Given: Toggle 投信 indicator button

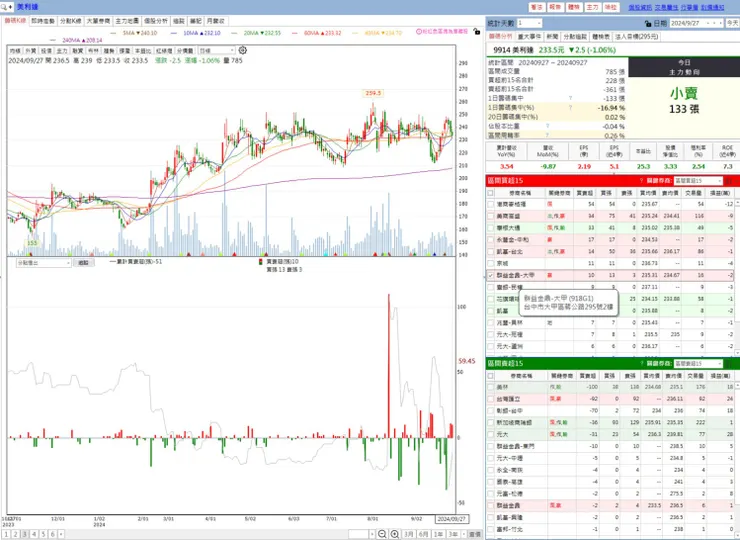Looking at the screenshot, I should (46, 51).
